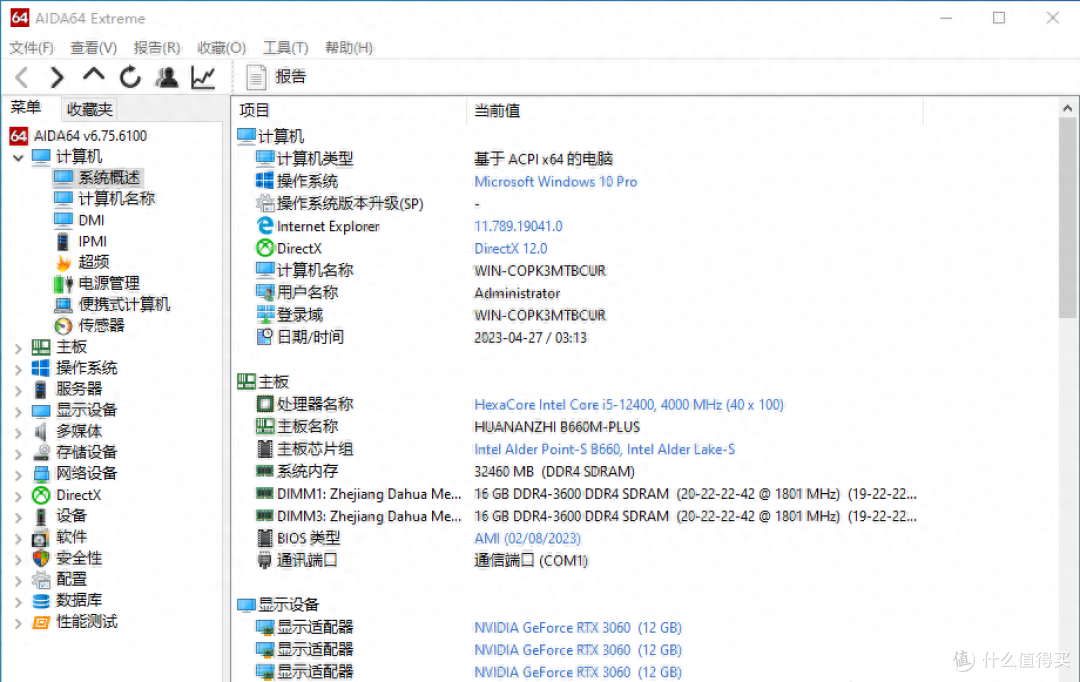Select the IPMI tree item
1080x682 pixels.
click(92, 242)
